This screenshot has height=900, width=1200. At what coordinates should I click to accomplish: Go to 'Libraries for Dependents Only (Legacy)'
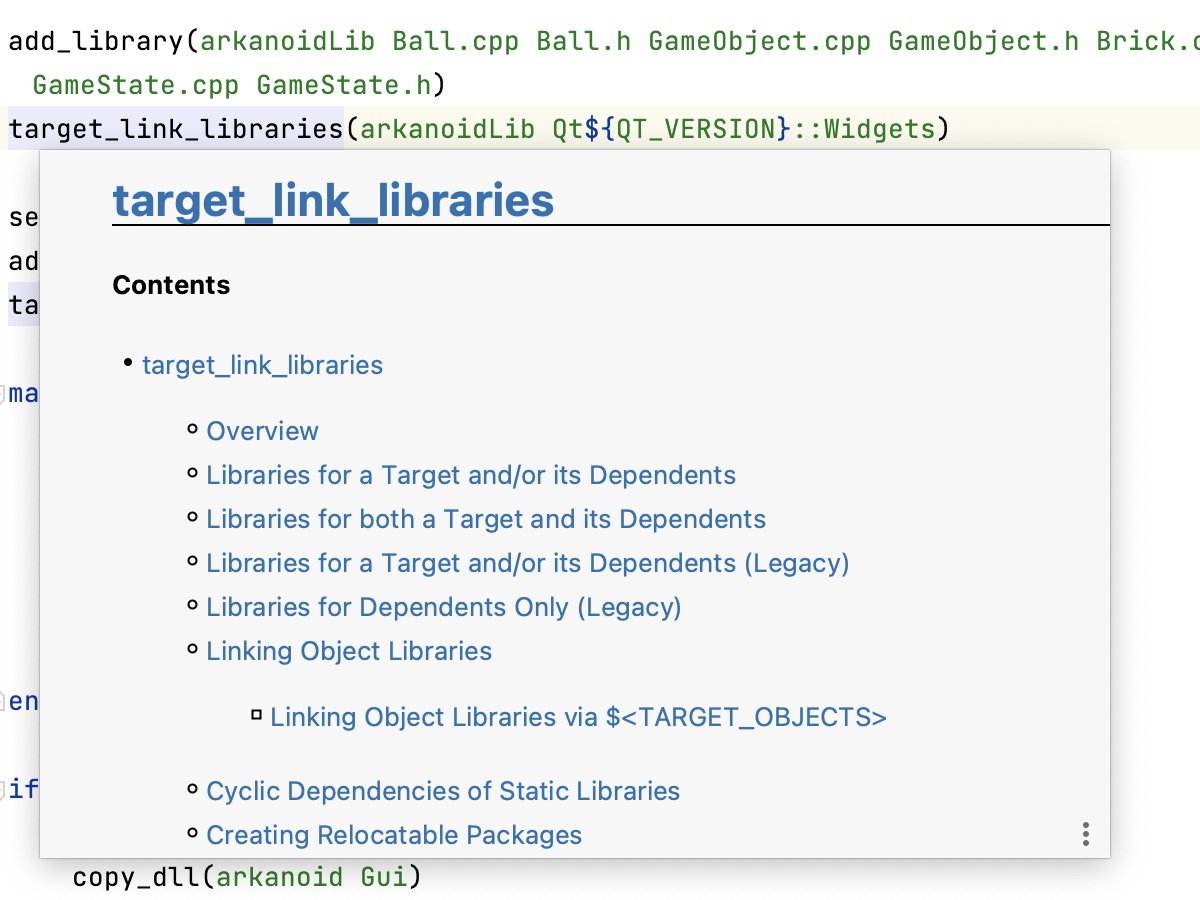pos(443,607)
